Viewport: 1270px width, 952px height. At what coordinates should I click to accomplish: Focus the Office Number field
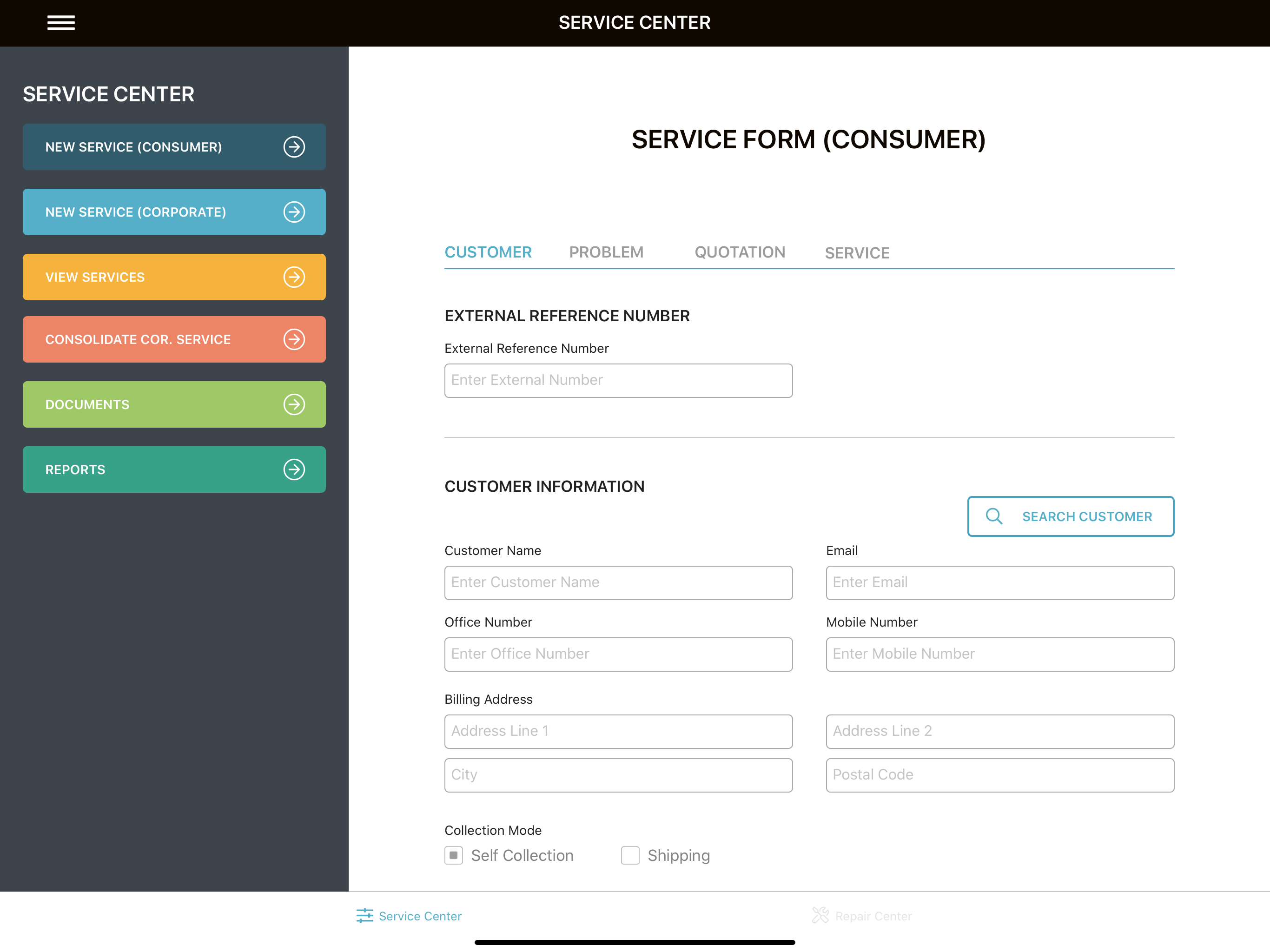coord(618,654)
